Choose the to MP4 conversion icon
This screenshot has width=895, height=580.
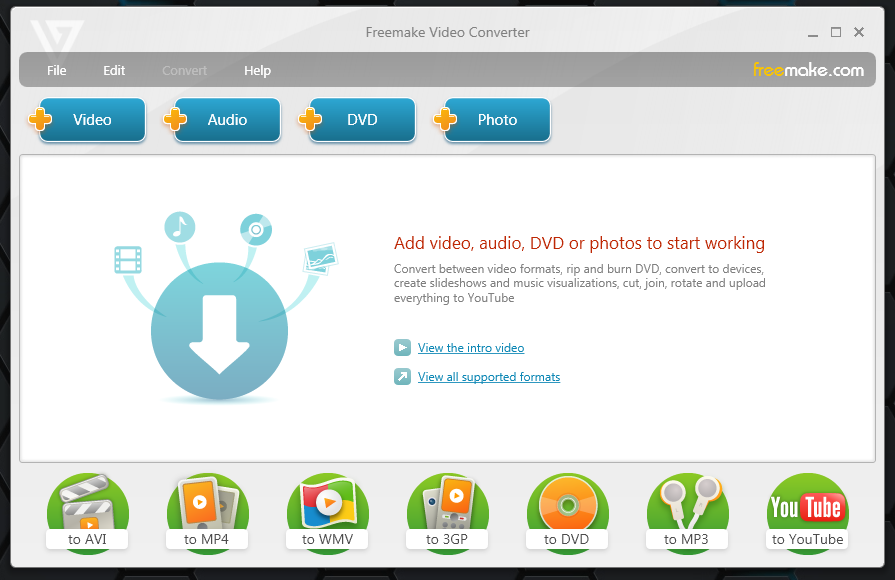(207, 513)
